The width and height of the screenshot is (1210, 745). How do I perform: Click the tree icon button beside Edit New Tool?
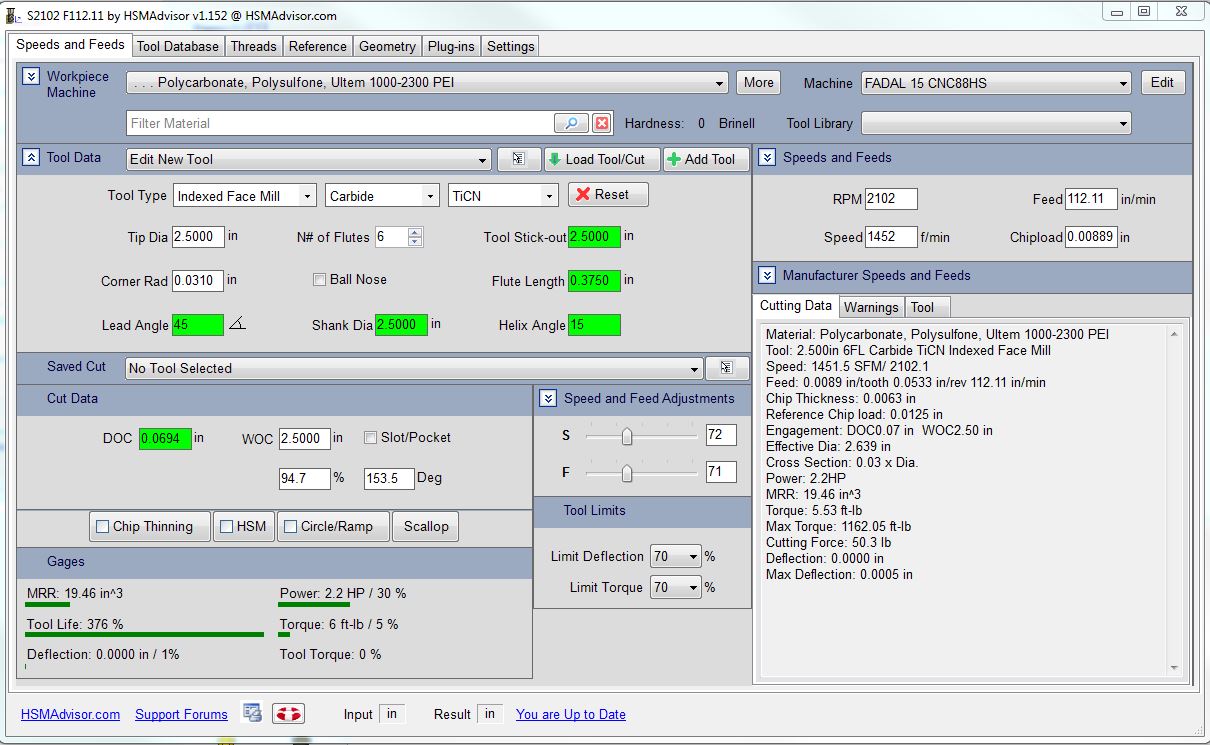(x=519, y=159)
